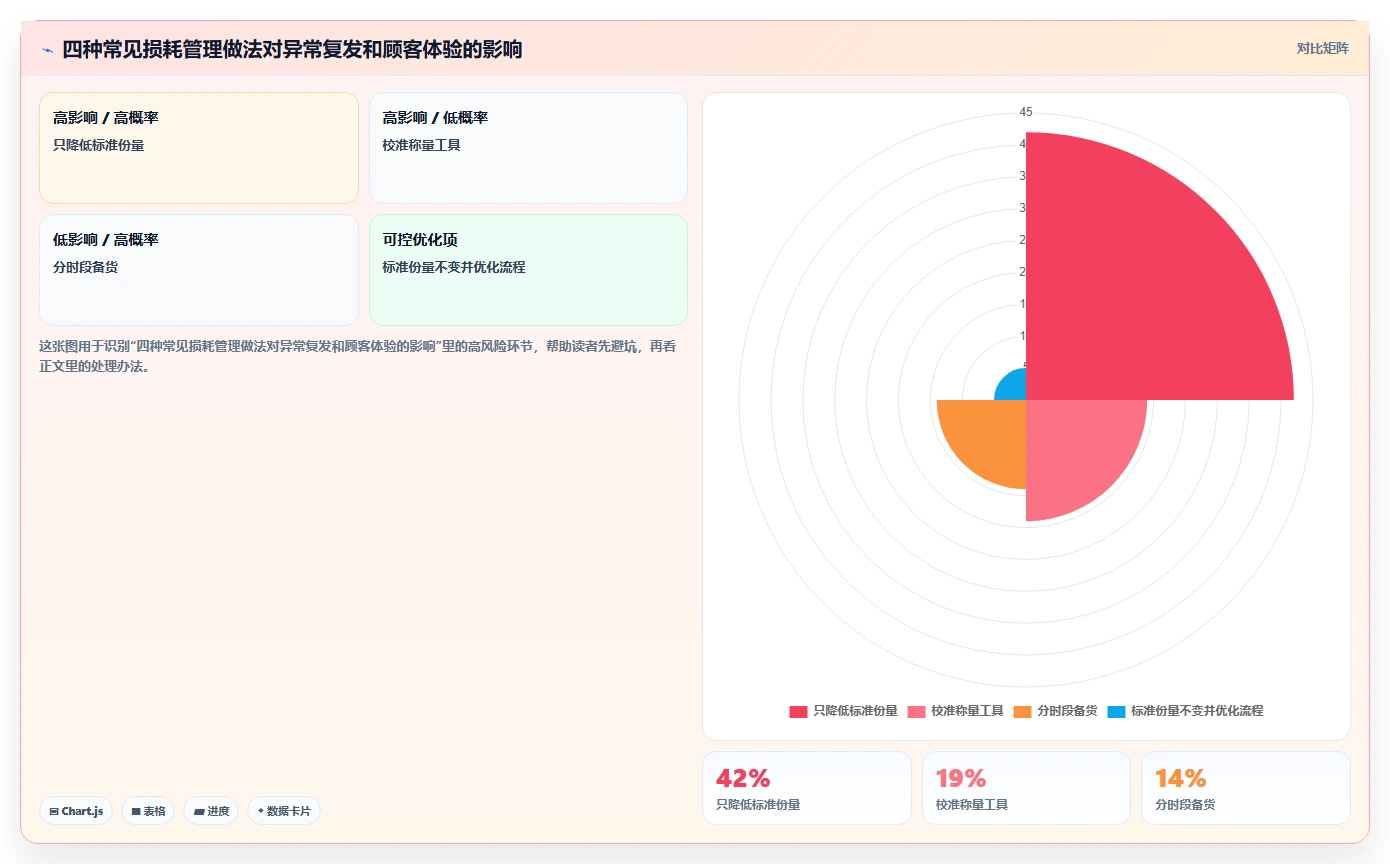Open the 19% 校准称量工具 stat card
Viewport: 1390px width, 864px height.
[1026, 788]
